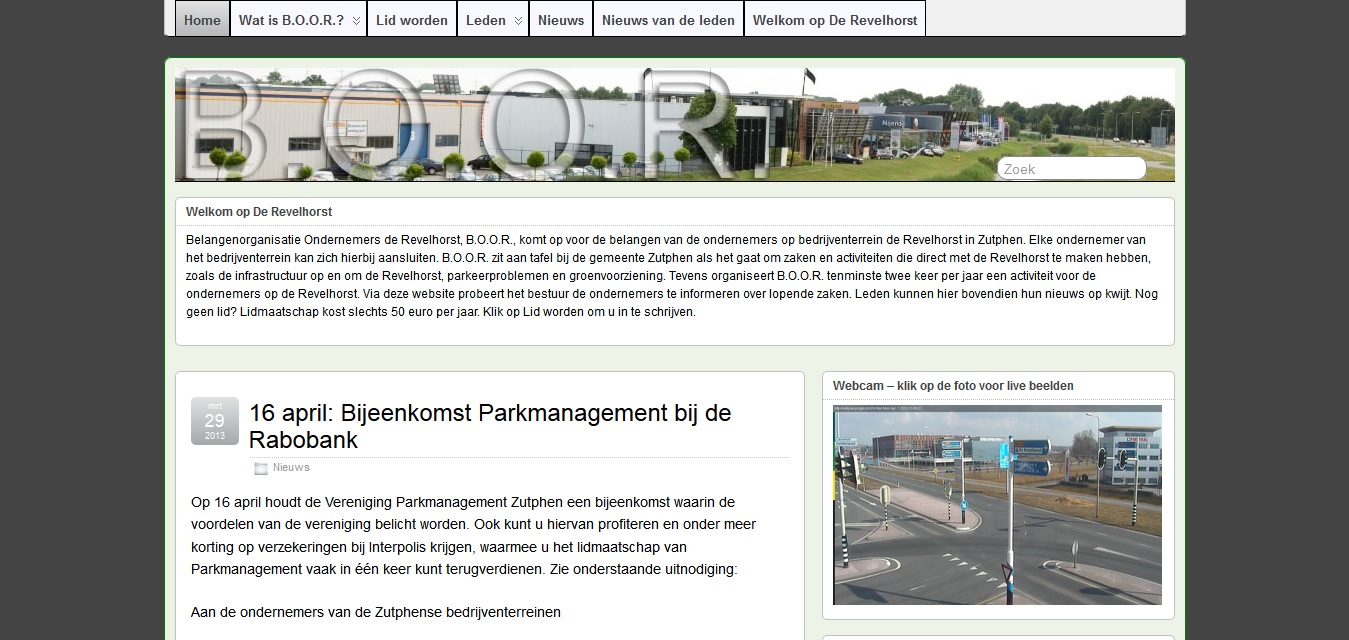
Task: Open the 'Wat is B.O.O.R.?' menu item
Action: (291, 20)
